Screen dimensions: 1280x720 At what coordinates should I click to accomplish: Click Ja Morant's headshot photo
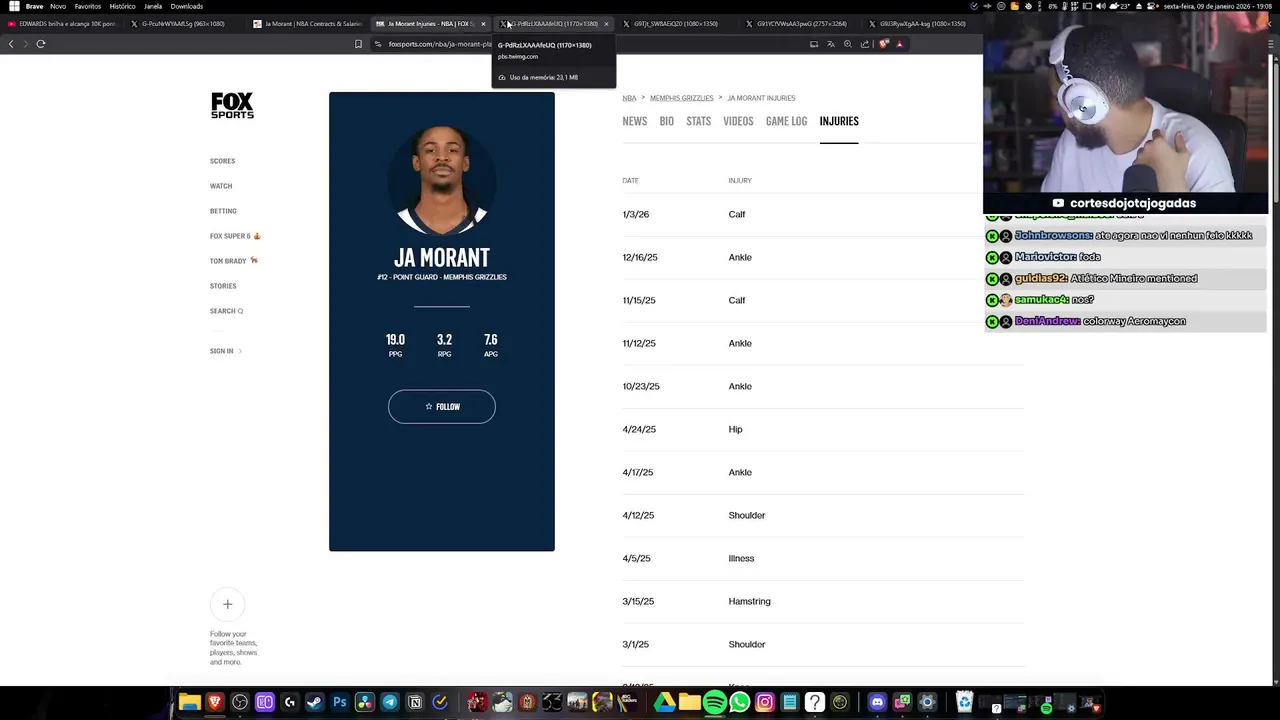(x=442, y=181)
